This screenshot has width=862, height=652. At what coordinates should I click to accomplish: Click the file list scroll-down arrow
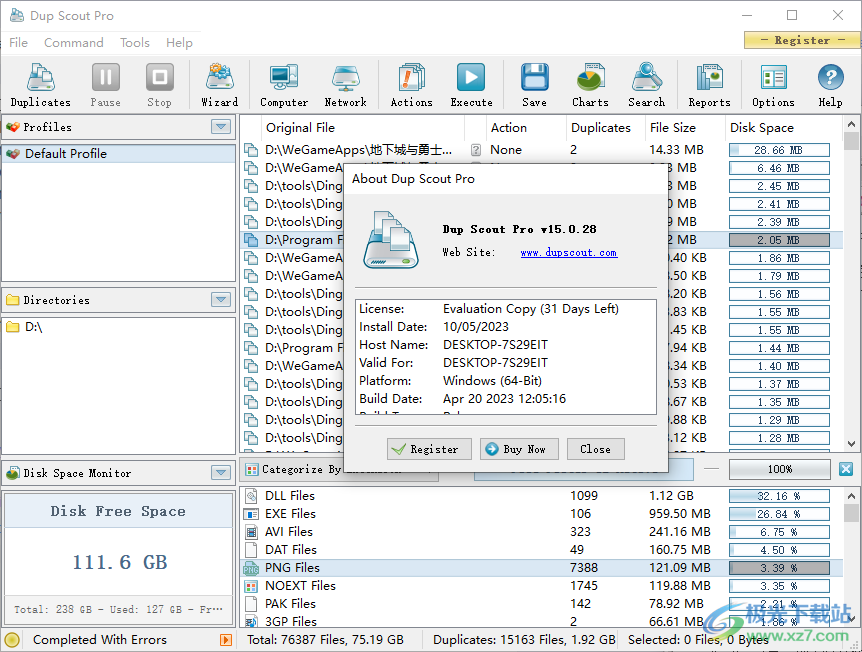(x=852, y=444)
